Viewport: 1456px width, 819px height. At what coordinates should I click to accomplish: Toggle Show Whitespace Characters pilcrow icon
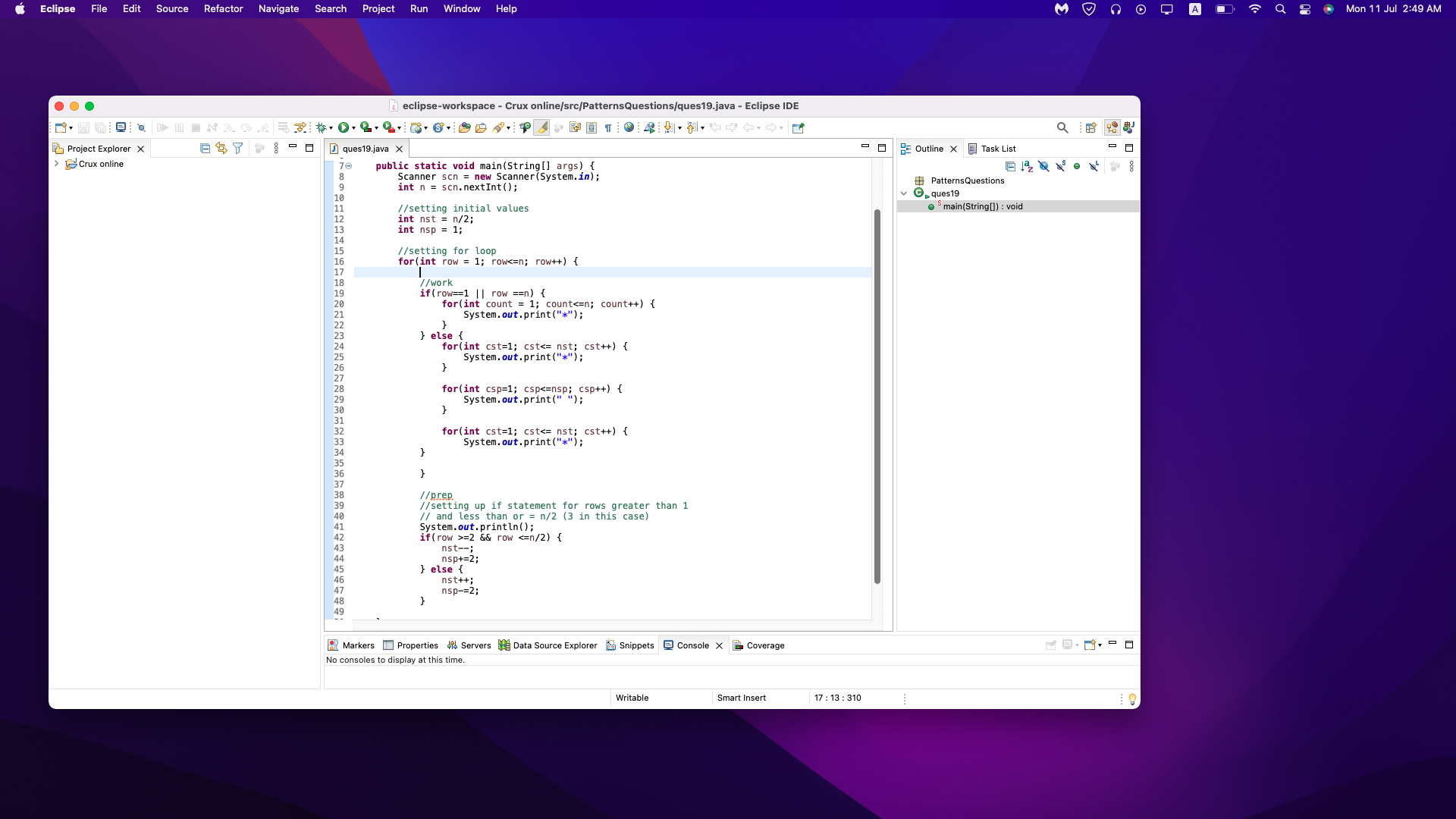(x=608, y=127)
